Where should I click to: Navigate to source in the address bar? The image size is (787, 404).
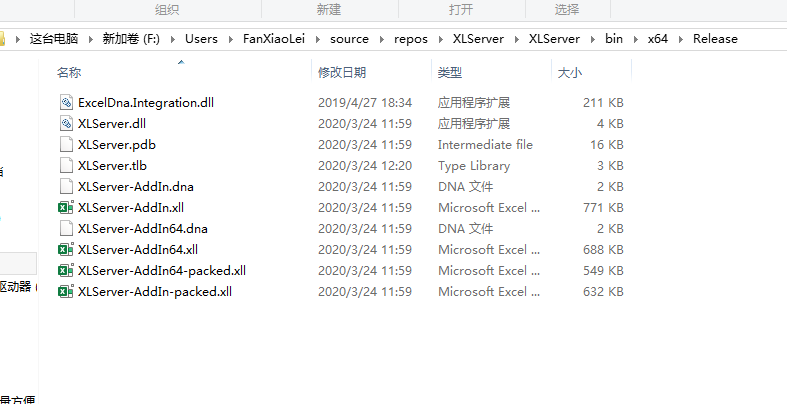[x=349, y=39]
